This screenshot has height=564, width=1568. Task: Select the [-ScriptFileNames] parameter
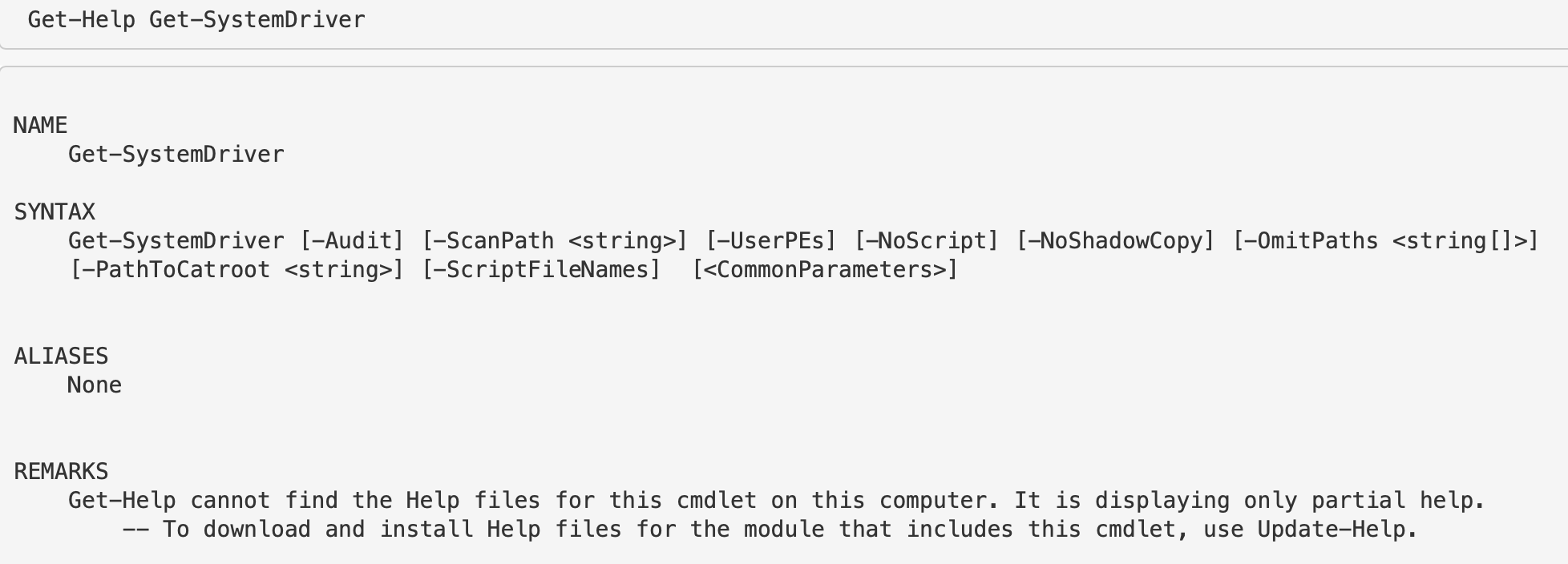pos(541,270)
